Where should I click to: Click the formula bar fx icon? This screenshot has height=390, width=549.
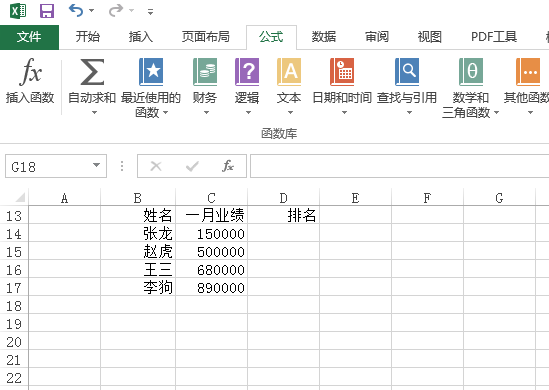click(x=228, y=166)
